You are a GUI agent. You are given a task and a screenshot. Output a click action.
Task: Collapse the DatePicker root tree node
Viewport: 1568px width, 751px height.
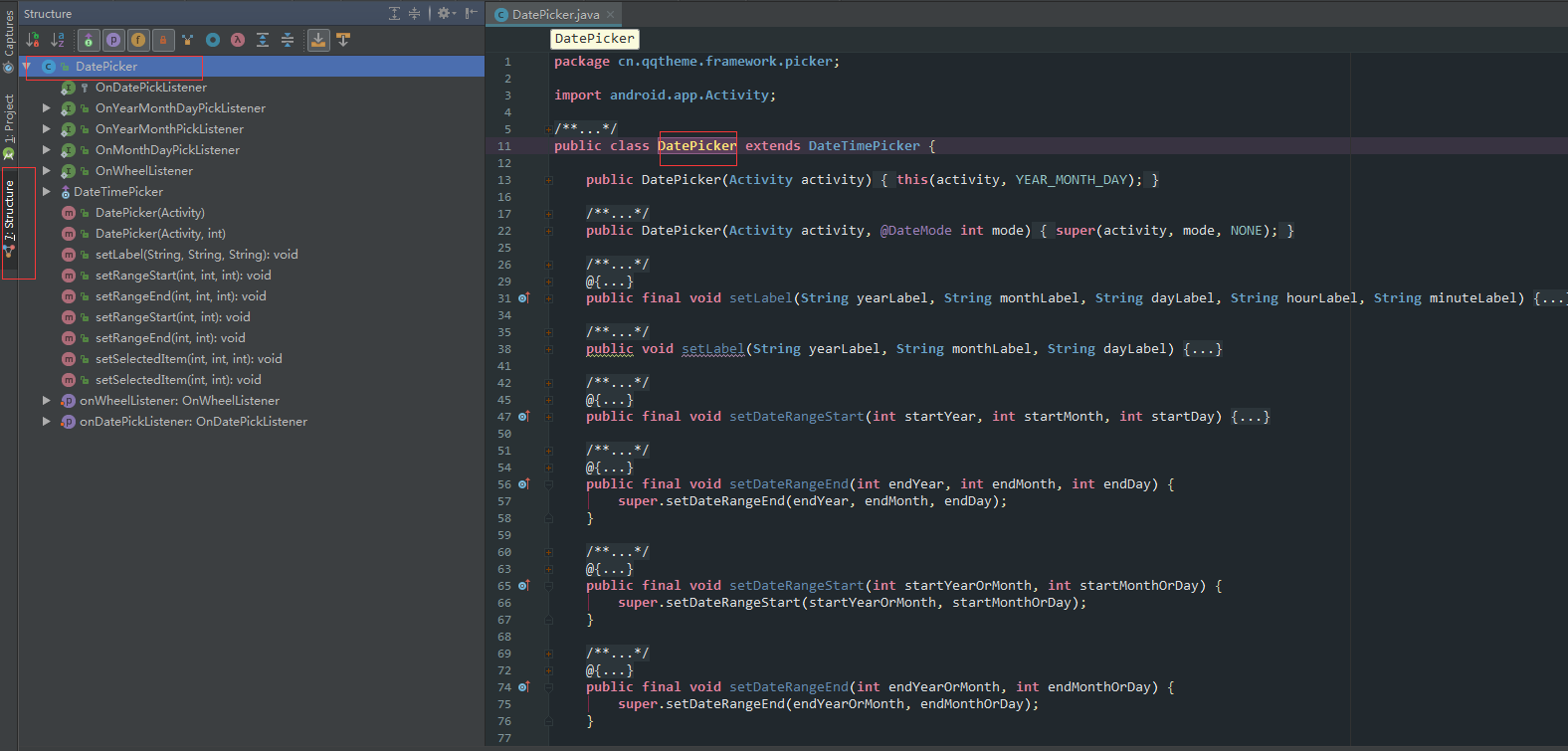click(27, 67)
